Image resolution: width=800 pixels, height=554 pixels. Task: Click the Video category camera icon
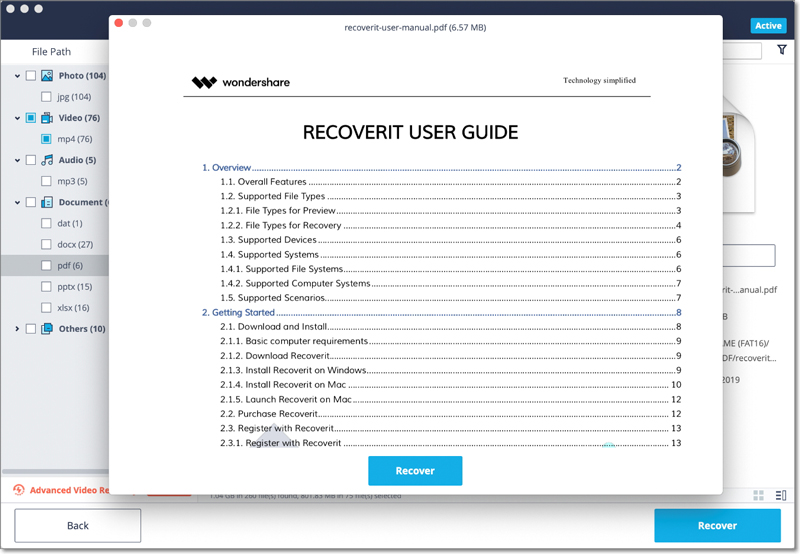[x=47, y=118]
